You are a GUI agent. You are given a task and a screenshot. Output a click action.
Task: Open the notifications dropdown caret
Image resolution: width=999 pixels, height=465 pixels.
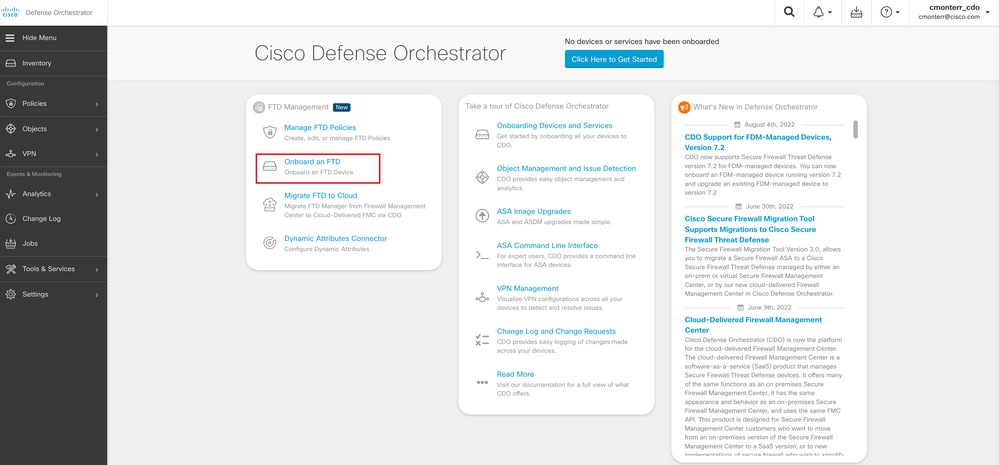(830, 13)
